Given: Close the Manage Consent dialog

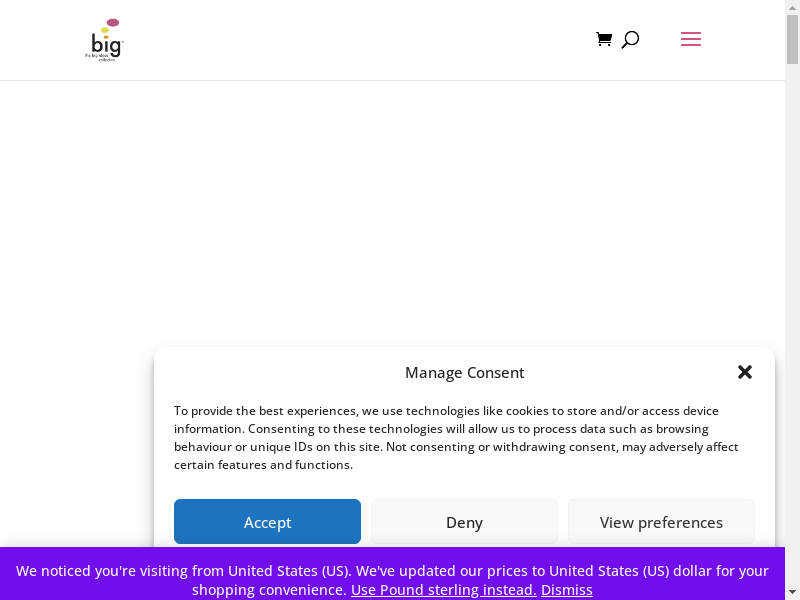Looking at the screenshot, I should point(744,372).
